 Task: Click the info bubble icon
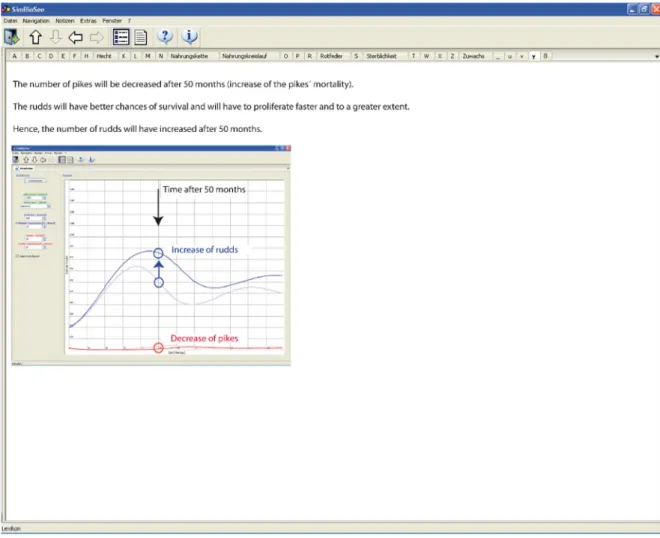pyautogui.click(x=189, y=37)
